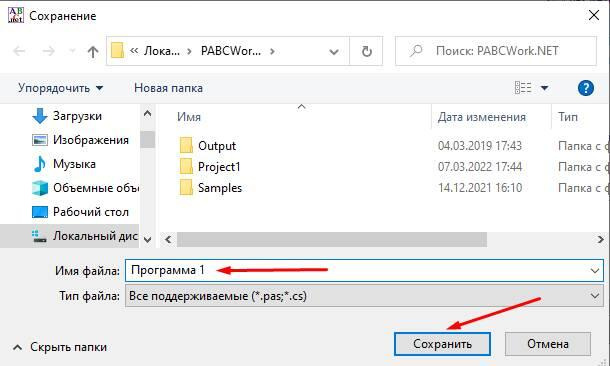Click the PascalABC.NET icon in title bar
Screen dimensions: 610x366
tap(16, 15)
